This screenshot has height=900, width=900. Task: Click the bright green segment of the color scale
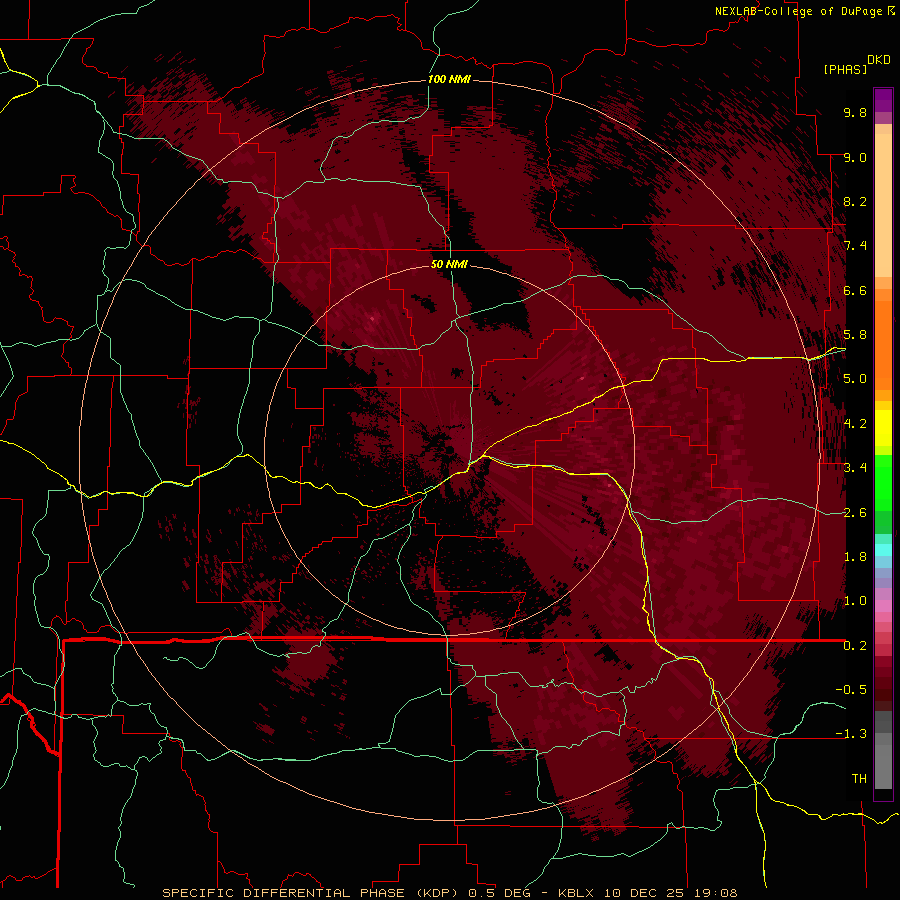pos(883,481)
